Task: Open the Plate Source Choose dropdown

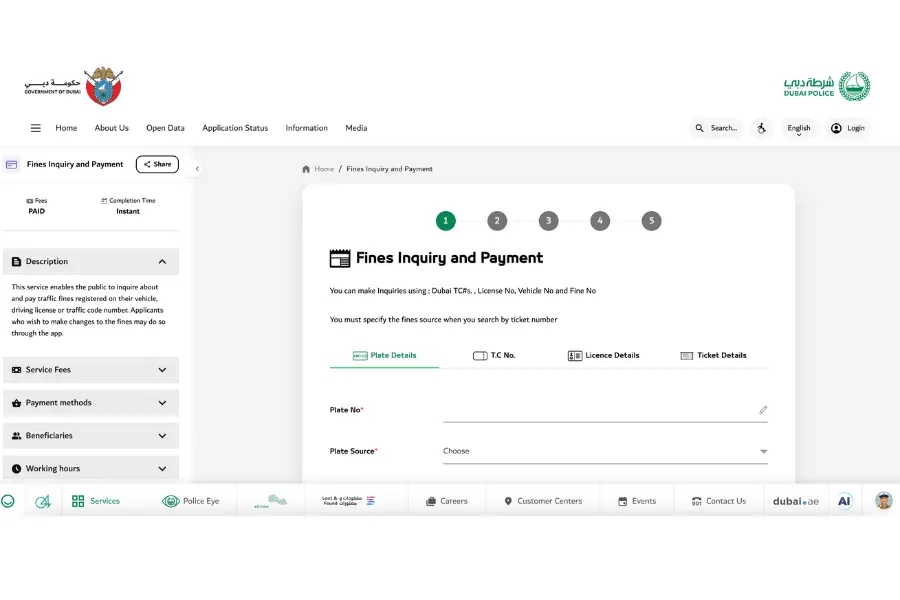Action: (605, 451)
